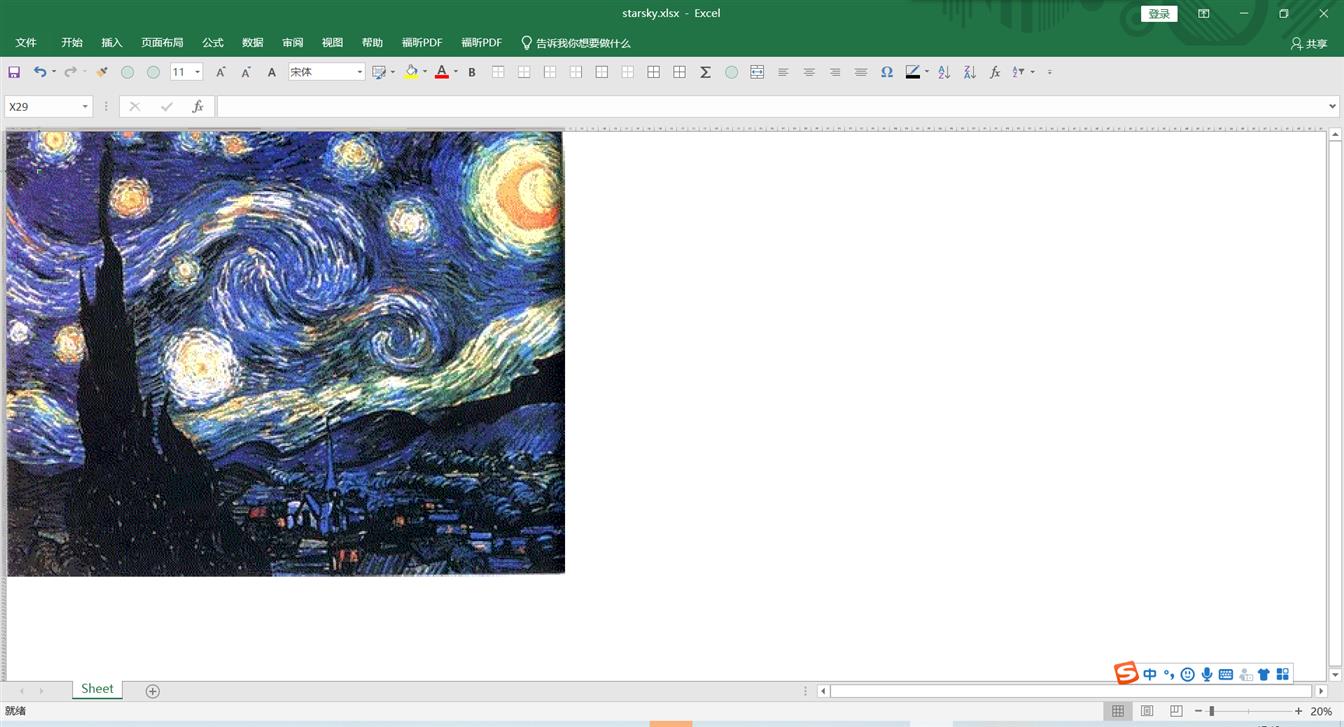Switch to Page Layout view
The height and width of the screenshot is (727, 1344).
(1147, 711)
